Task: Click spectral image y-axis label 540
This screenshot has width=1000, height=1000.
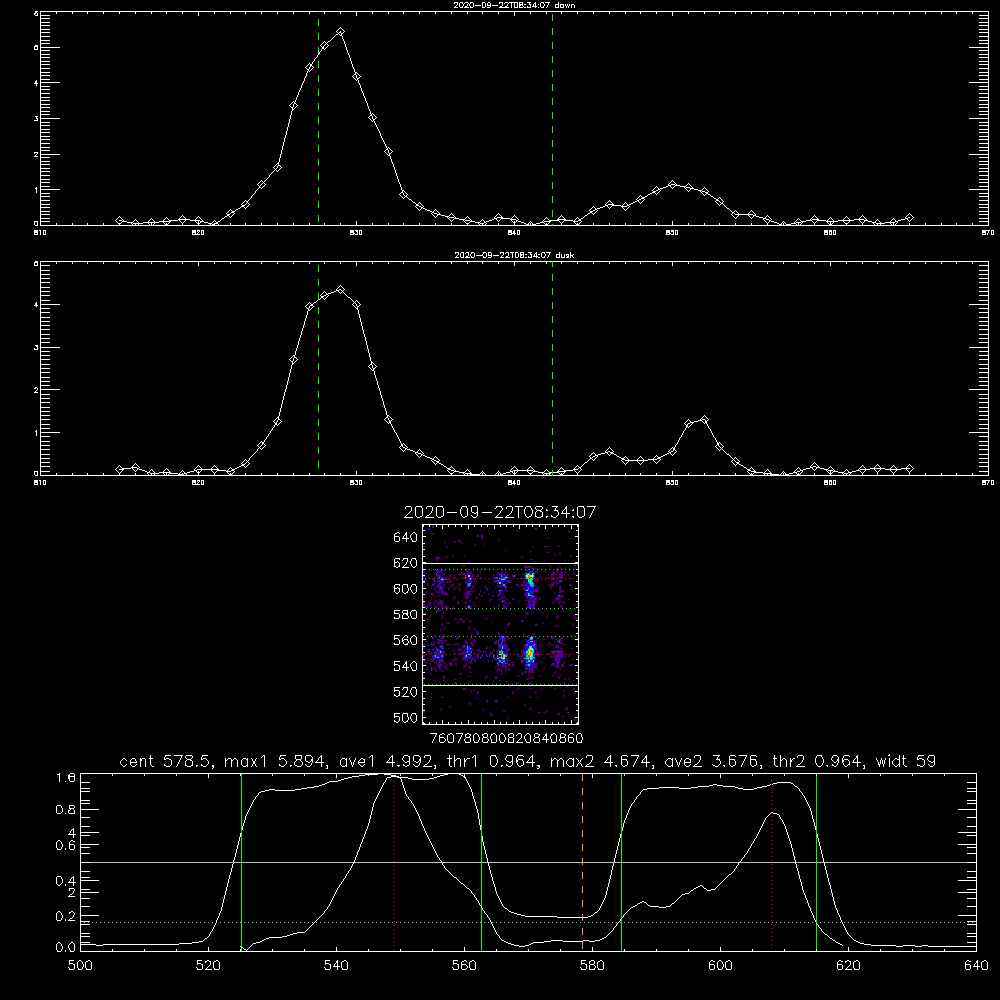Action: (405, 666)
